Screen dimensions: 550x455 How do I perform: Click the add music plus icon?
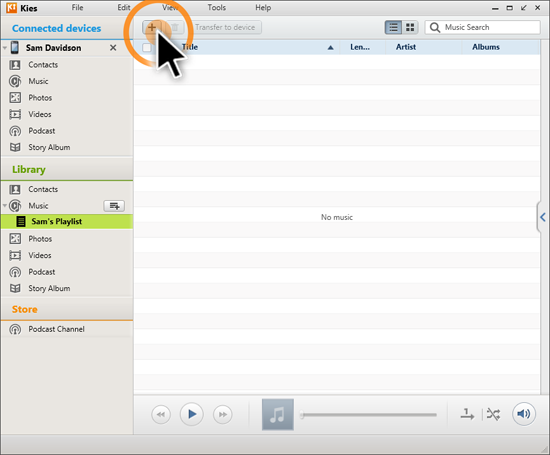[x=152, y=27]
